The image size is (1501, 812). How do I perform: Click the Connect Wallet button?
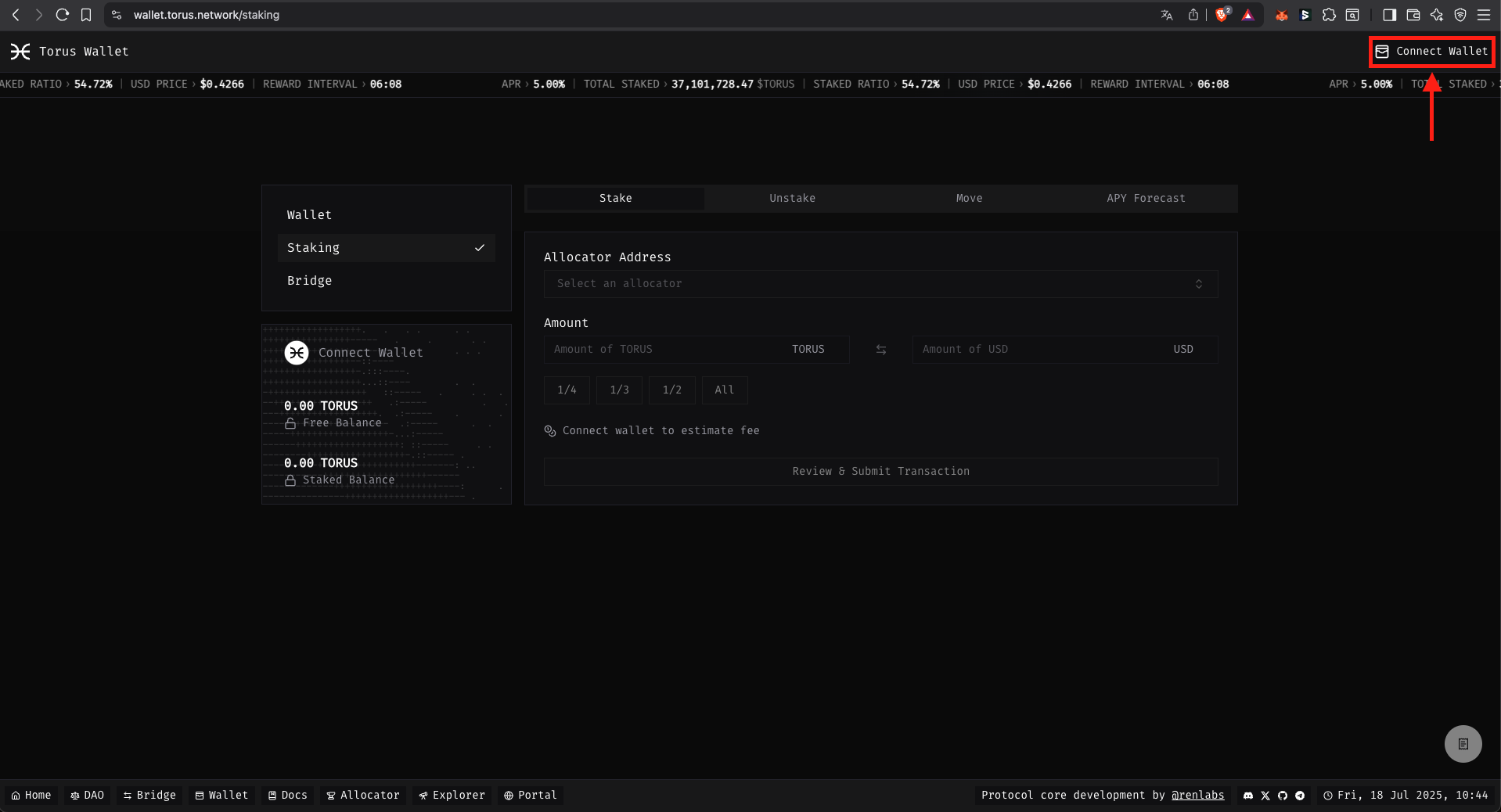(1431, 52)
